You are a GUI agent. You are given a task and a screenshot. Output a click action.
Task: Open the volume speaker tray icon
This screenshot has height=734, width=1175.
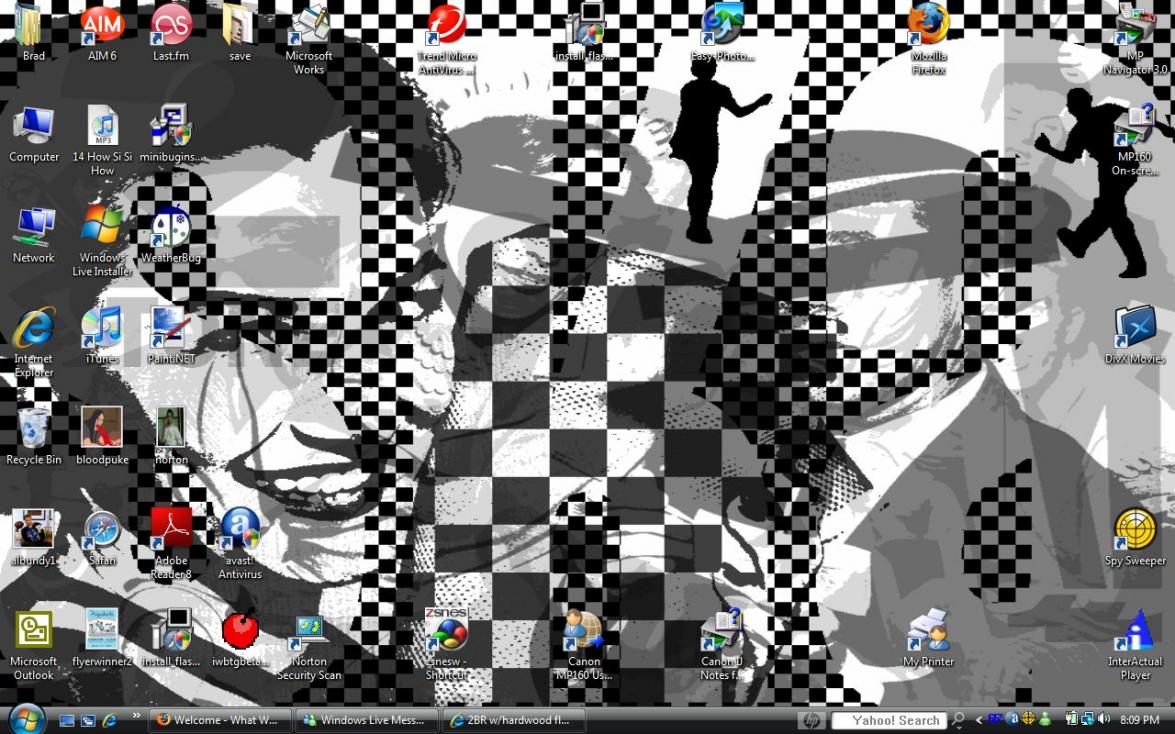pyautogui.click(x=1105, y=720)
